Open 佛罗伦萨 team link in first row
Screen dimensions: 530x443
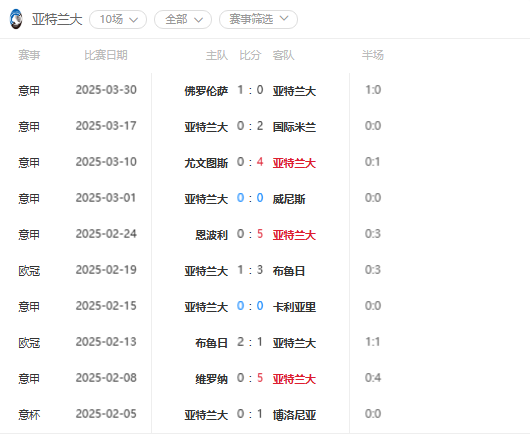point(206,91)
